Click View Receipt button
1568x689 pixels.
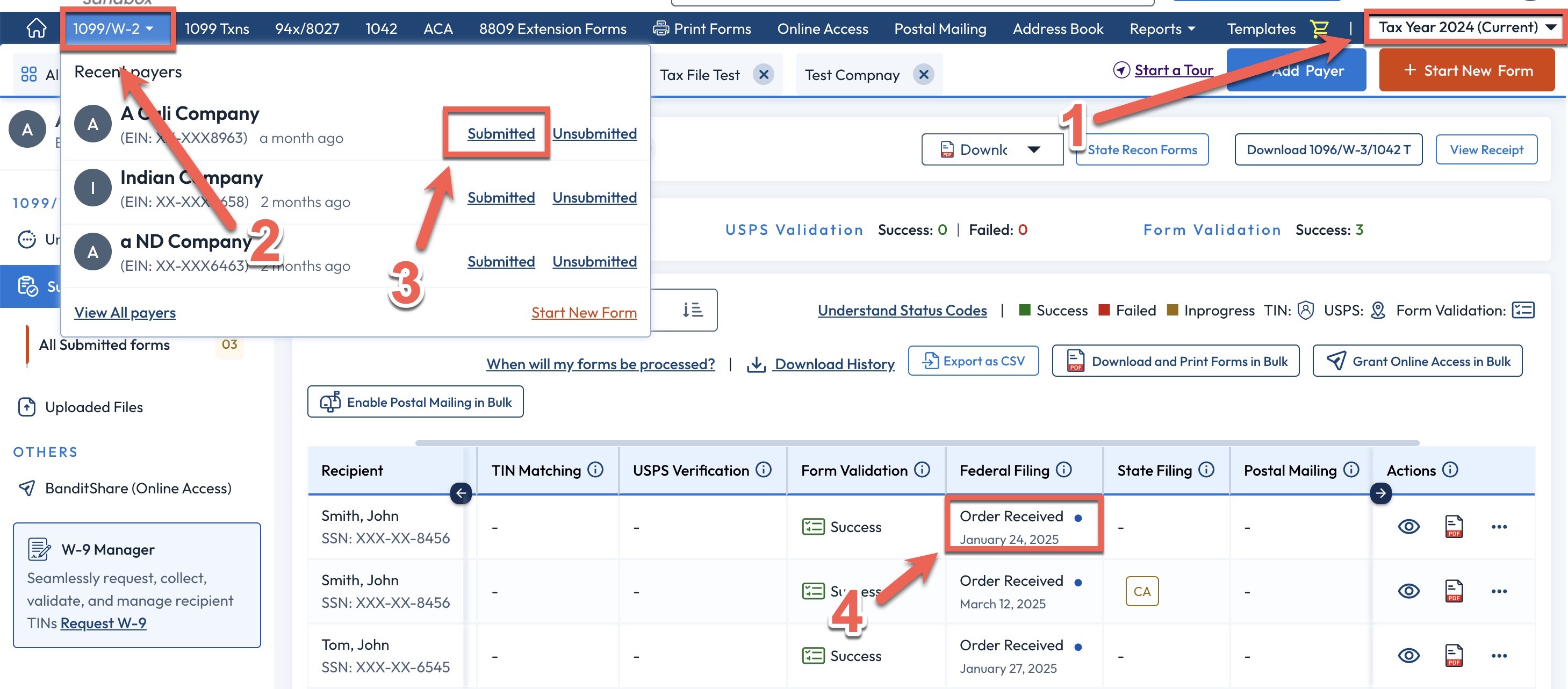[1486, 150]
